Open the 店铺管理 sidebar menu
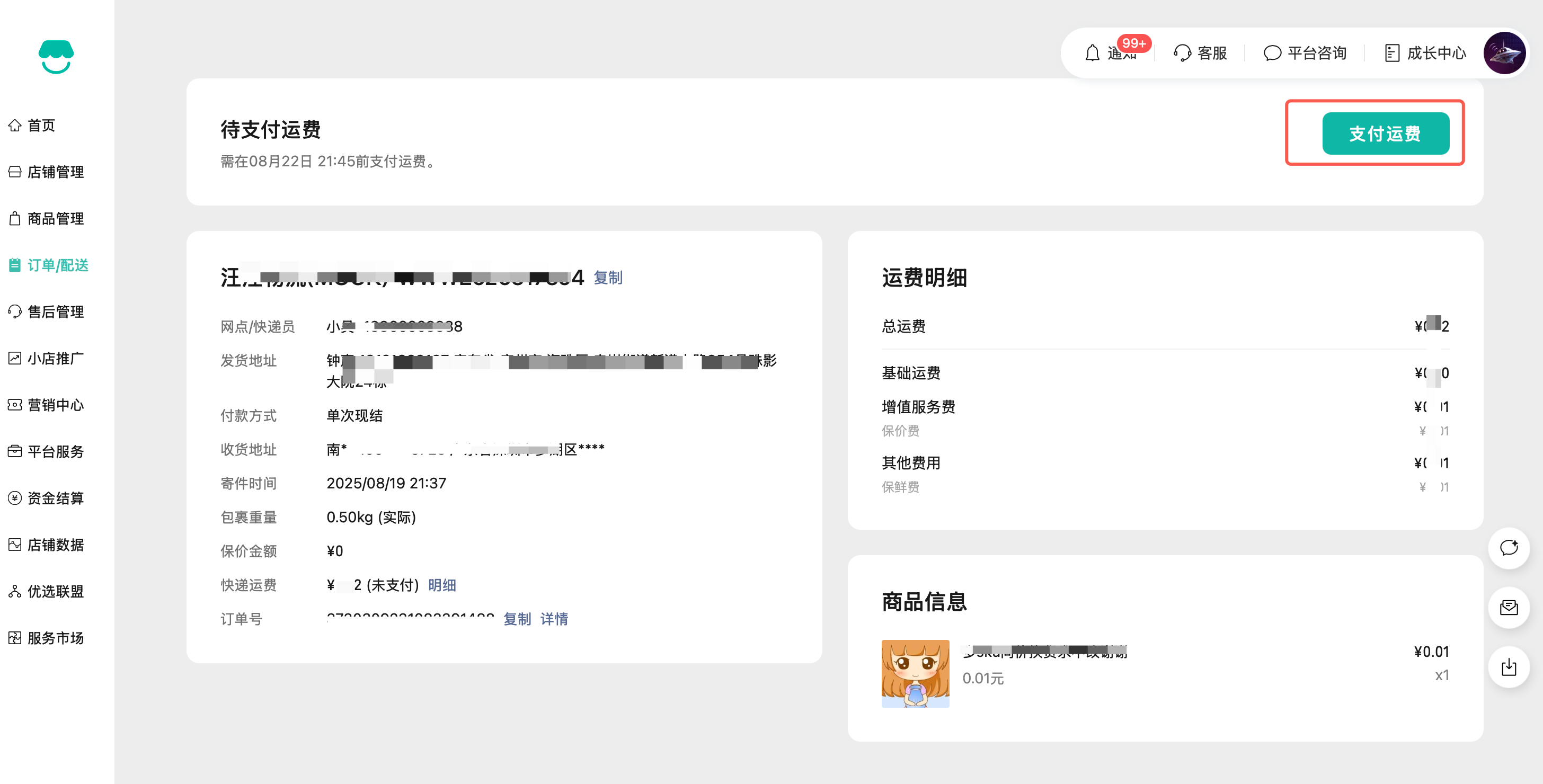Viewport: 1543px width, 784px height. click(x=55, y=172)
